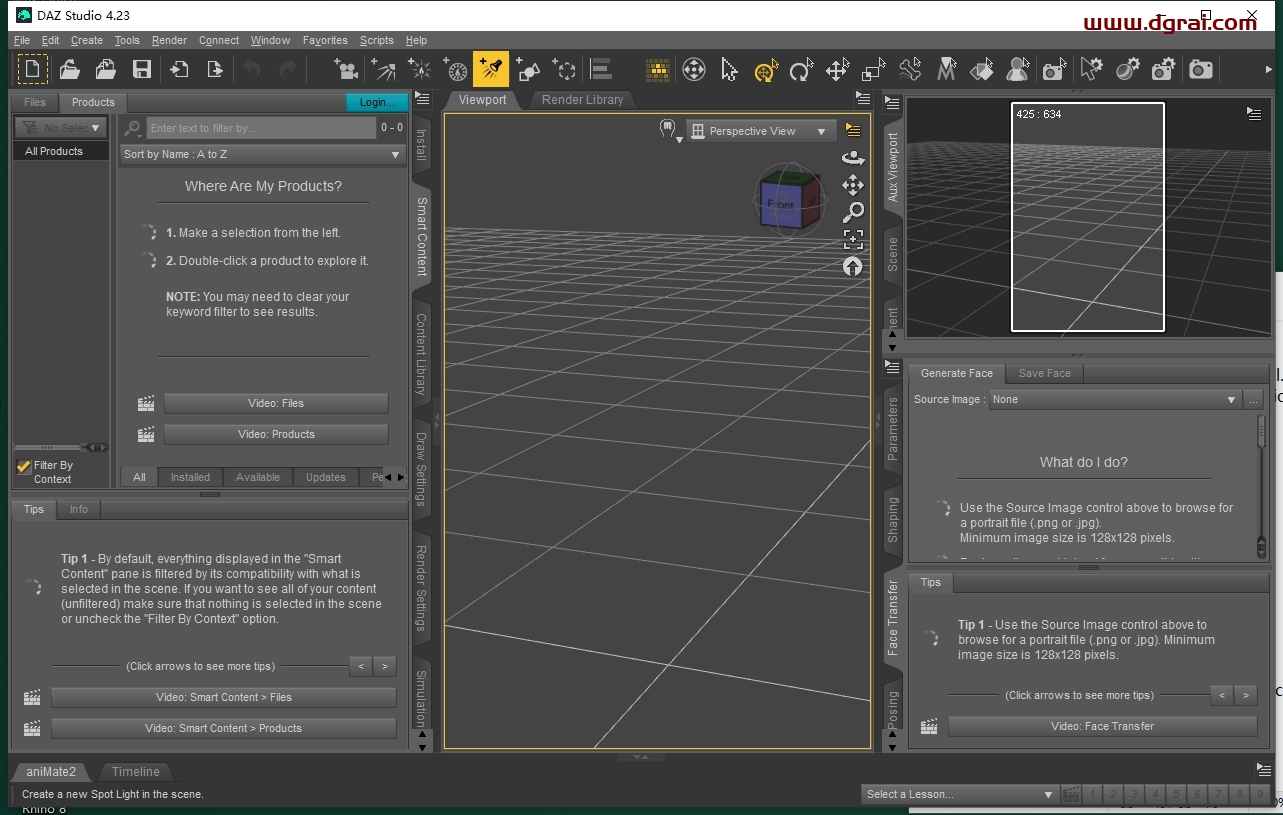Toggle the Filter By Context checkbox

[24, 466]
